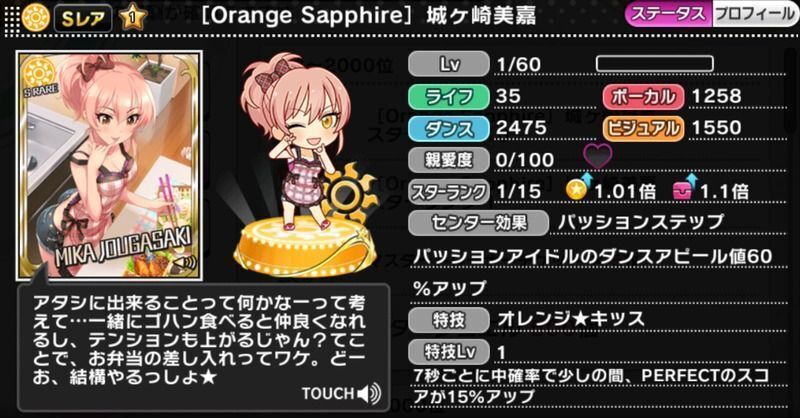Screen dimensions: 800x418
Task: Tap the level experience progress bar
Action: pos(655,64)
